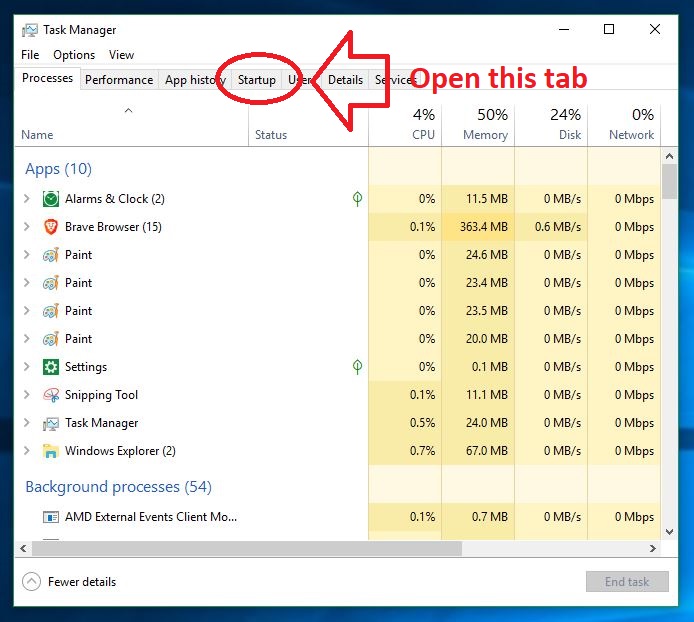Click the Alarms & Clock app icon
This screenshot has width=694, height=622.
pos(51,199)
